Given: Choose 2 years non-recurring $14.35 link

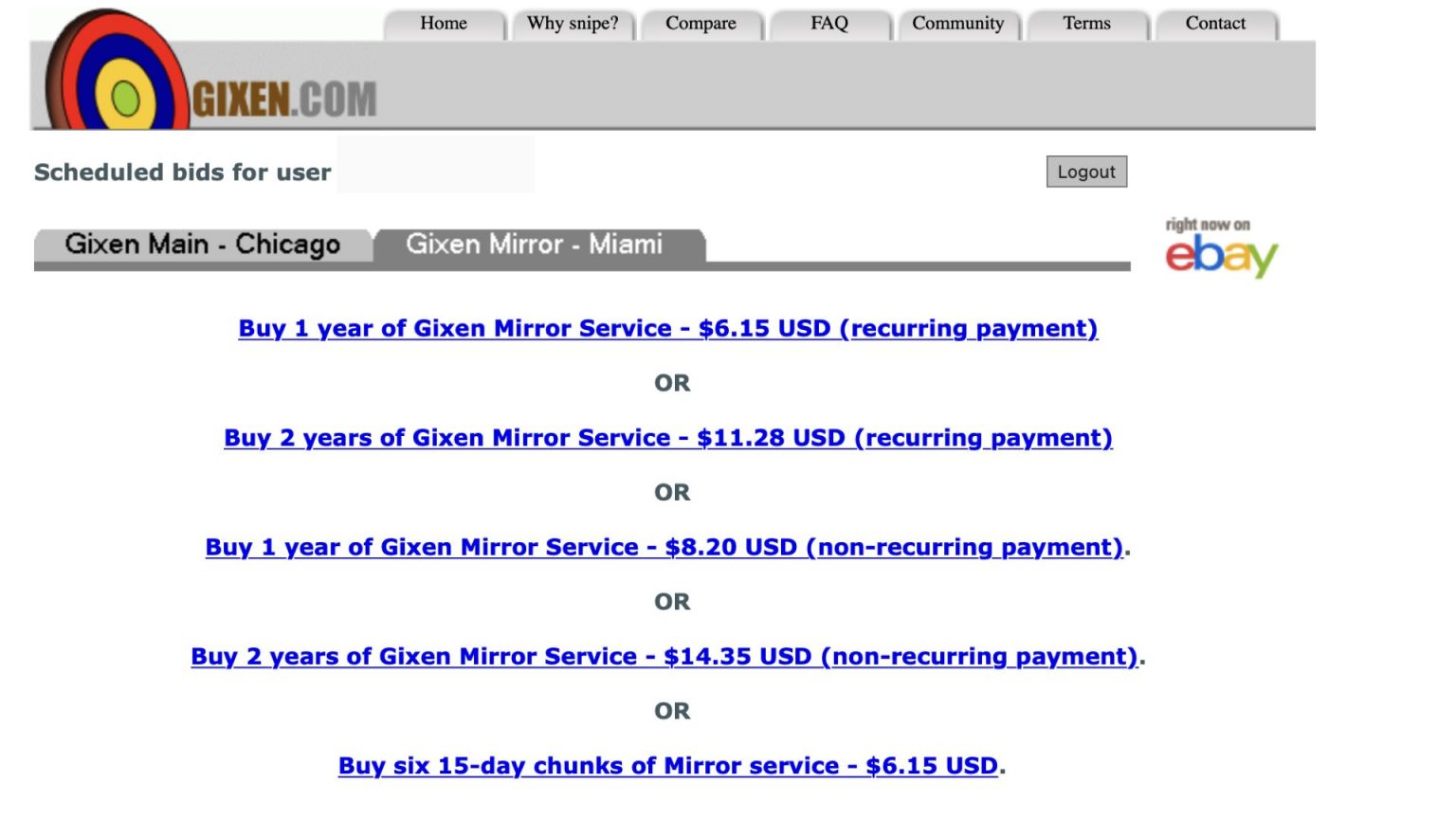Looking at the screenshot, I should tap(664, 657).
